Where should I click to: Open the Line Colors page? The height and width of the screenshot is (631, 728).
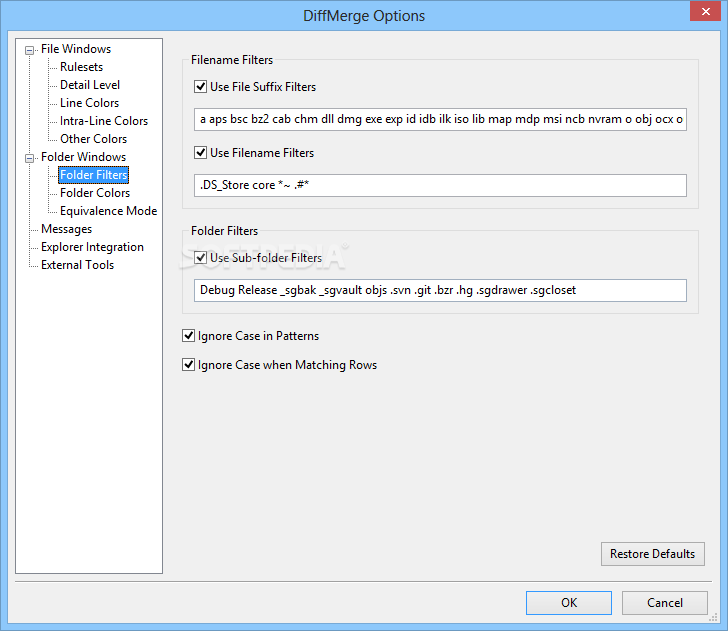tap(89, 103)
